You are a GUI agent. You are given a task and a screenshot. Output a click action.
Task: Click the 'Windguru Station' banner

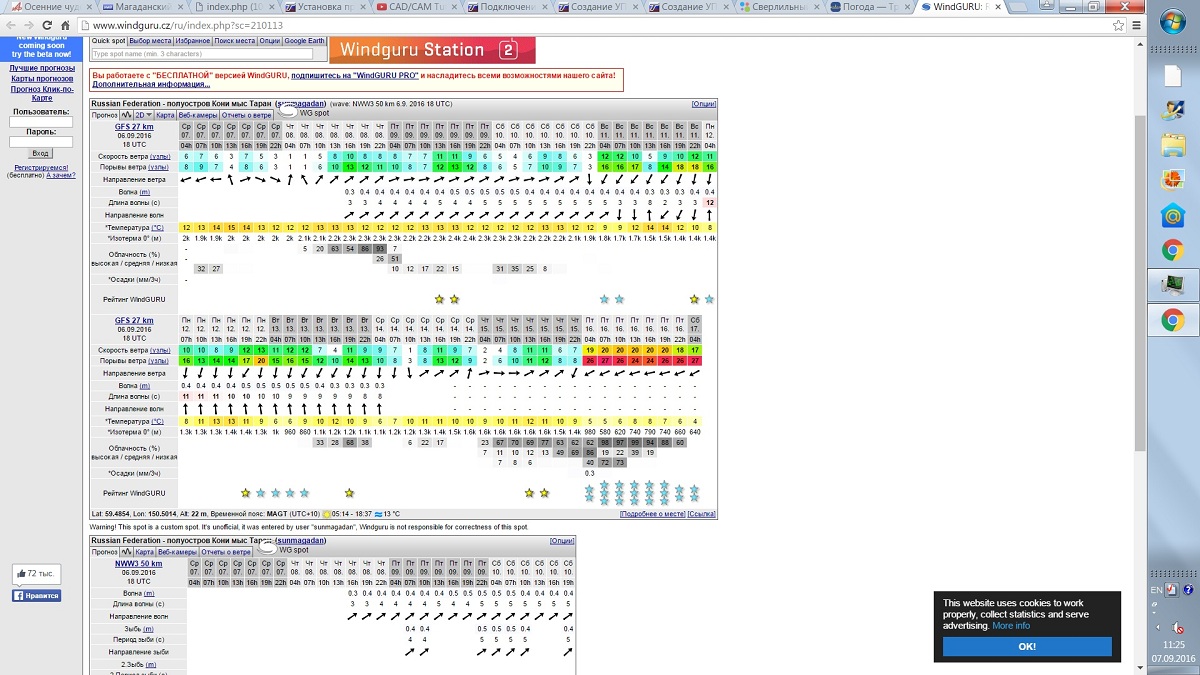coord(432,50)
